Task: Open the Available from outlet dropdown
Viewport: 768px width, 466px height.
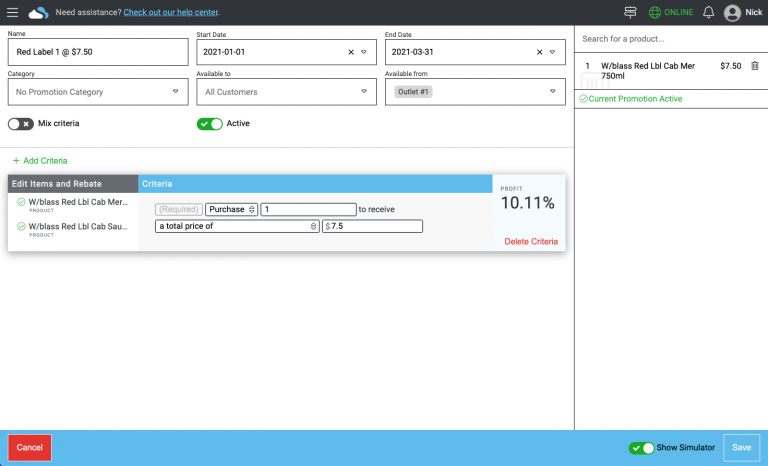Action: pyautogui.click(x=474, y=92)
